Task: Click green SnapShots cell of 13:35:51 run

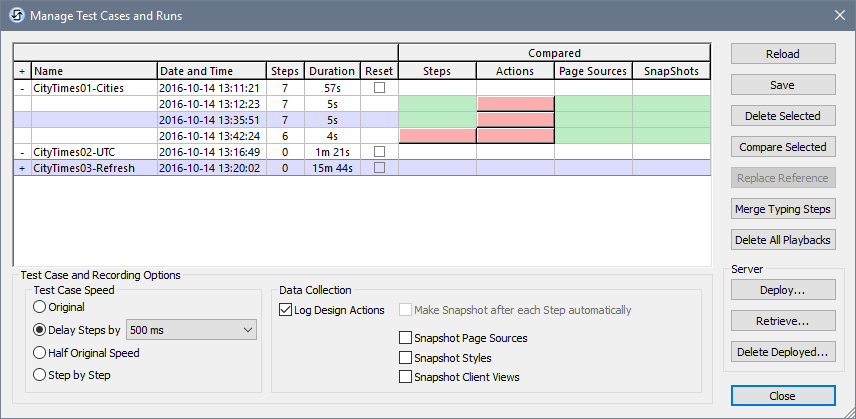Action: coord(671,120)
